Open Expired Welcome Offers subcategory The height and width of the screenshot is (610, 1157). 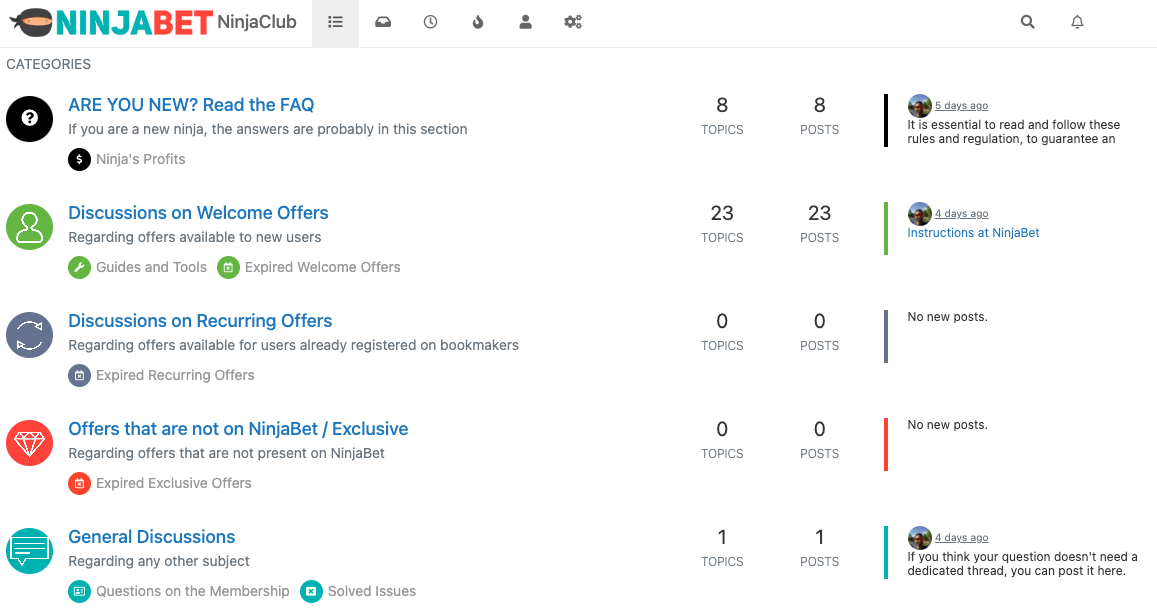[322, 267]
